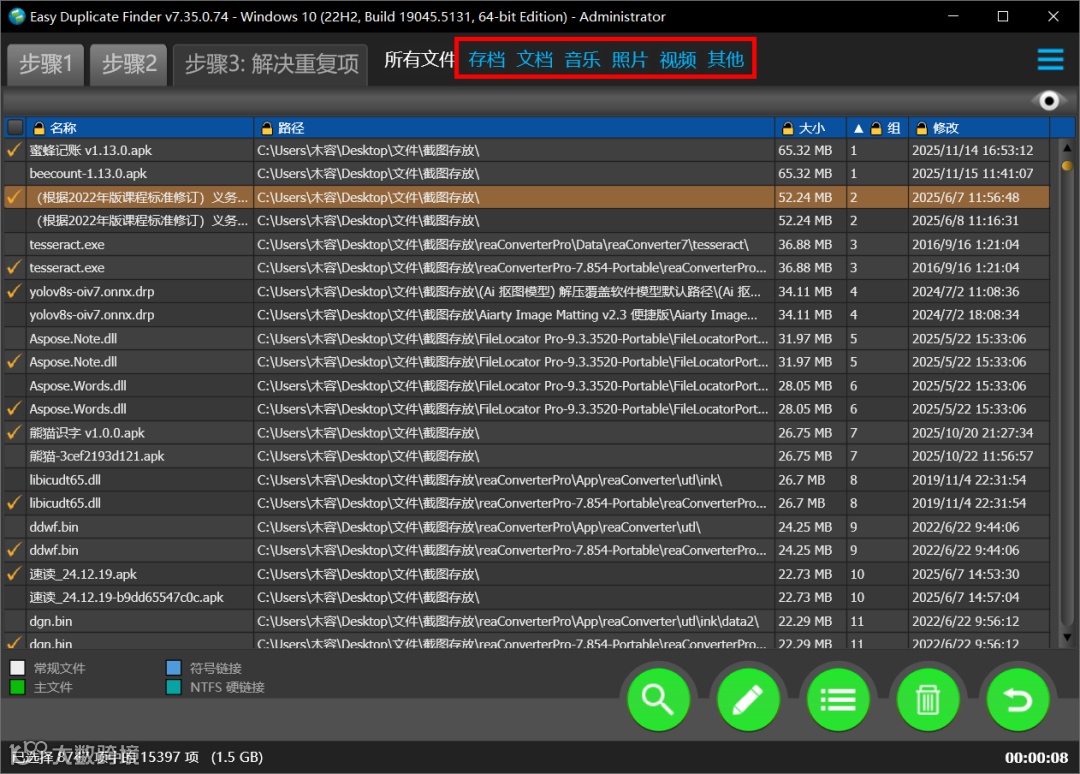Screen dimensions: 1080x774
Task: Uncheck yolov8s-oiv7.onnx.drp modified 11:08:36
Action: coord(14,291)
